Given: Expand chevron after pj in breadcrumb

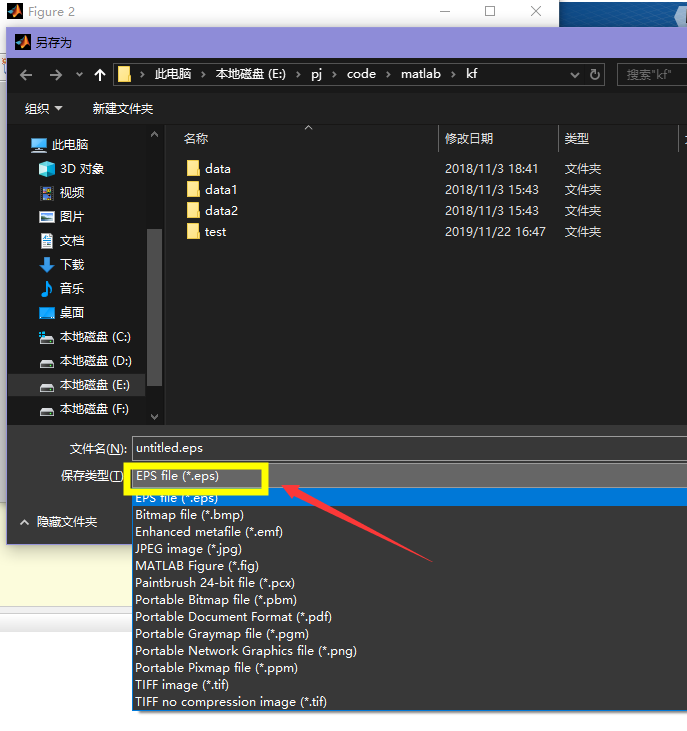Looking at the screenshot, I should (x=334, y=74).
